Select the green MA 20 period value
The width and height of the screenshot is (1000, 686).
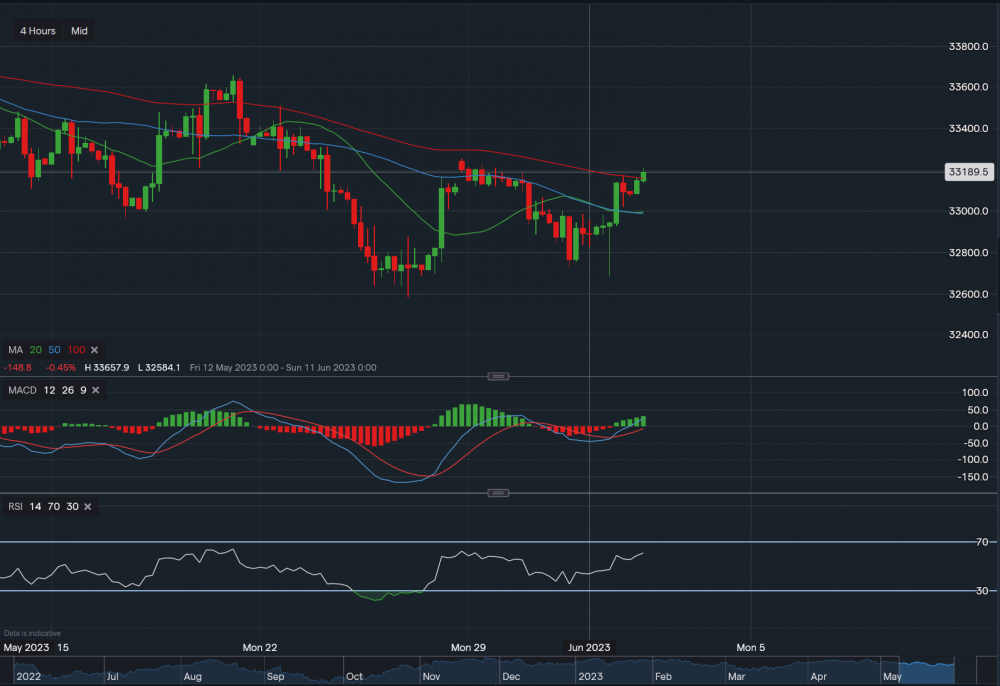pos(36,350)
